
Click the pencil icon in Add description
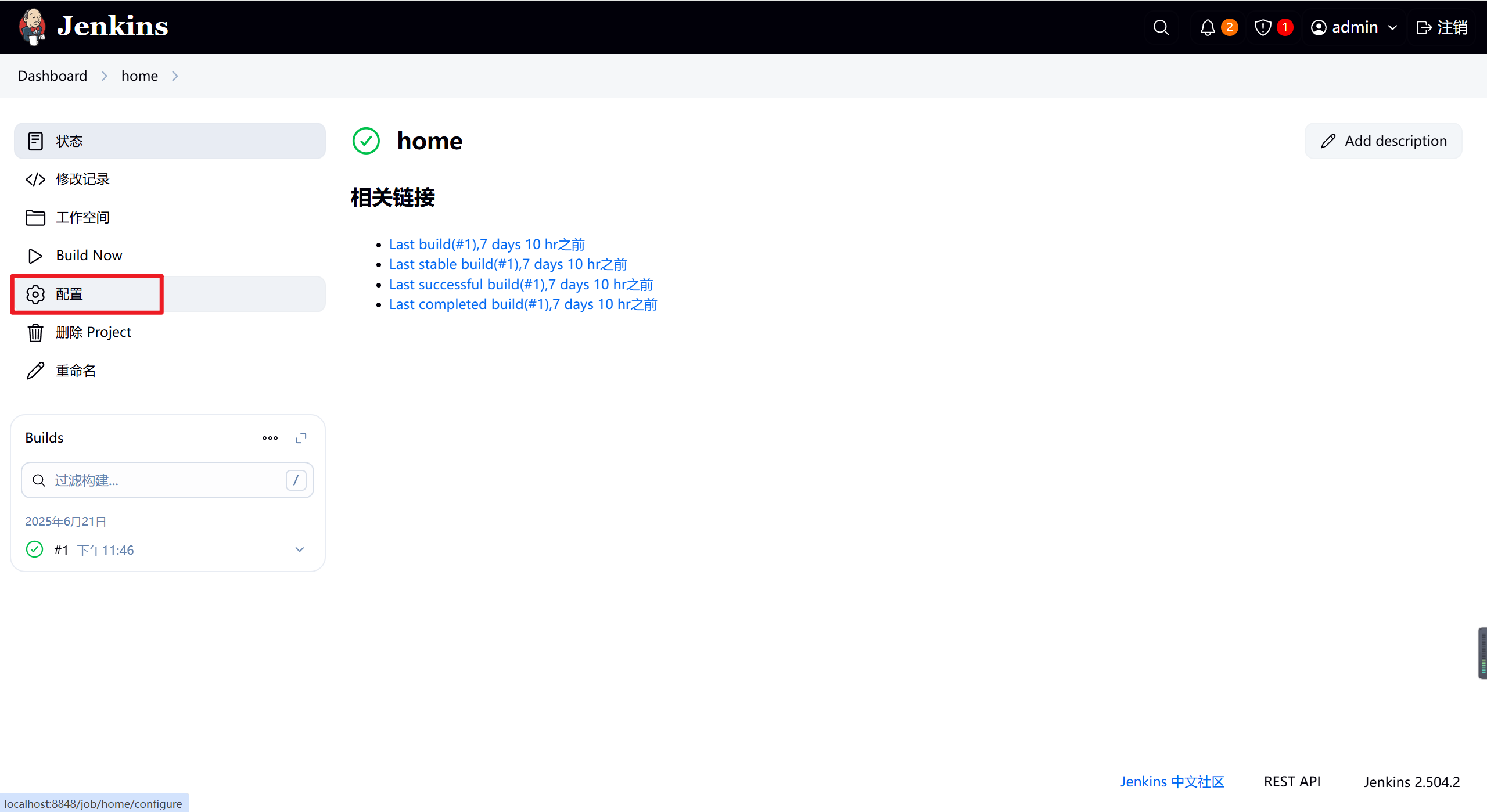tap(1328, 141)
